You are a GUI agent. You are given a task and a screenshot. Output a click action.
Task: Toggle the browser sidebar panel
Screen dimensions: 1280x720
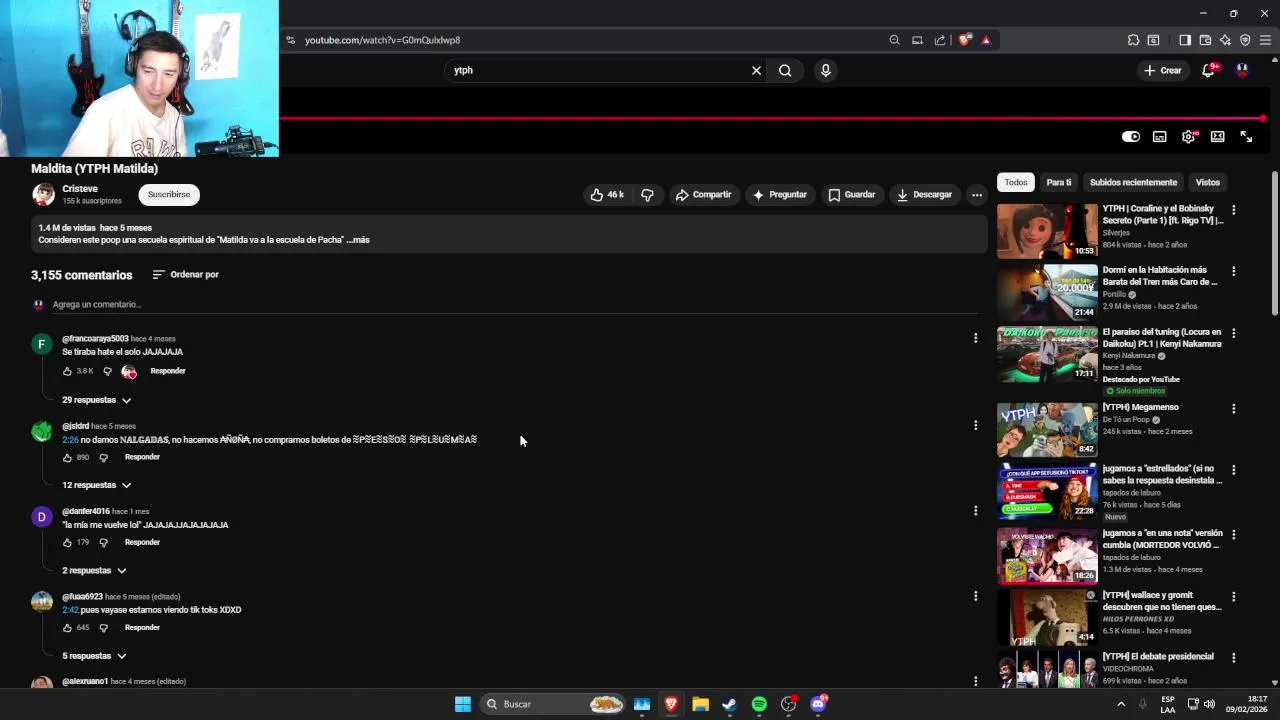click(x=1184, y=40)
